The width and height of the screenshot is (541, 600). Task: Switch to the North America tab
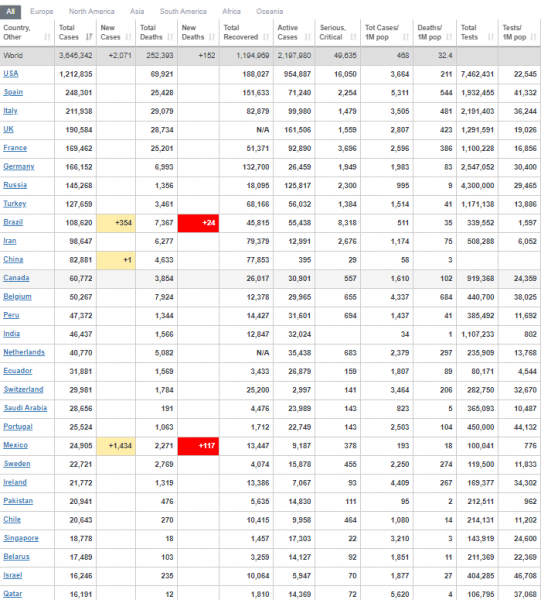point(91,11)
